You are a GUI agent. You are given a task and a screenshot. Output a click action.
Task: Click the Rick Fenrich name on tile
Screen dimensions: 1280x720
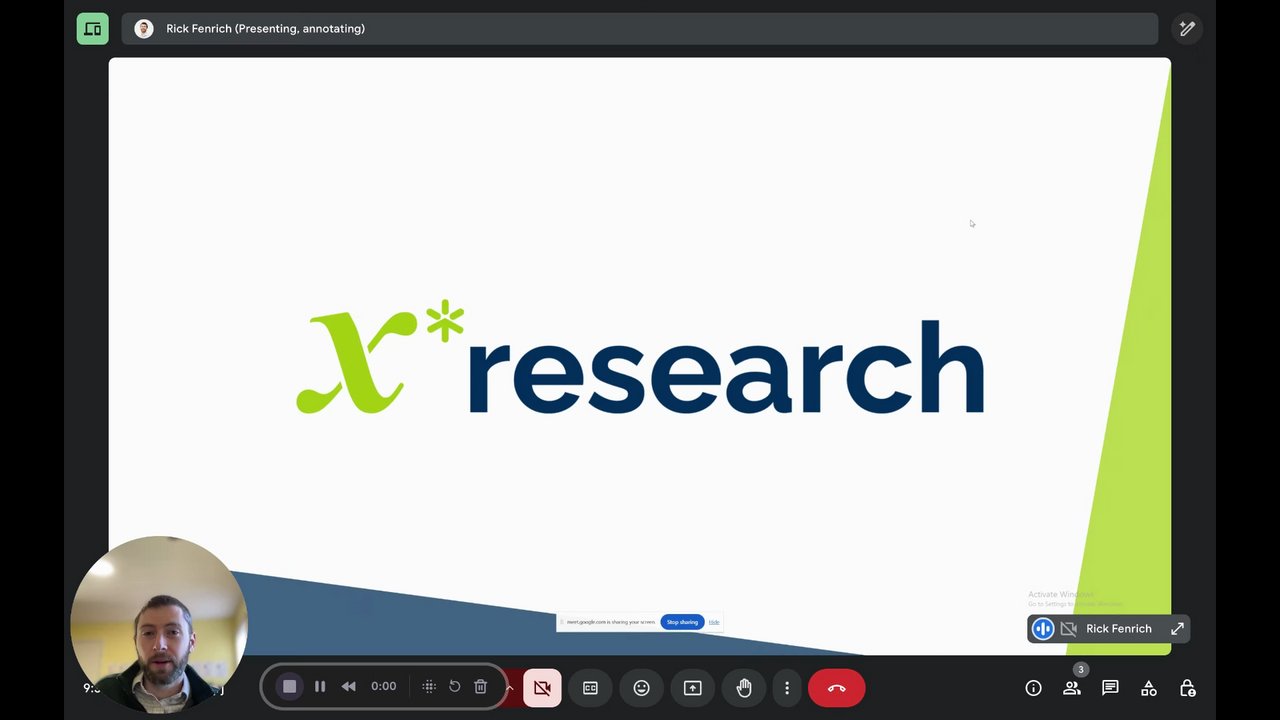pyautogui.click(x=1119, y=629)
